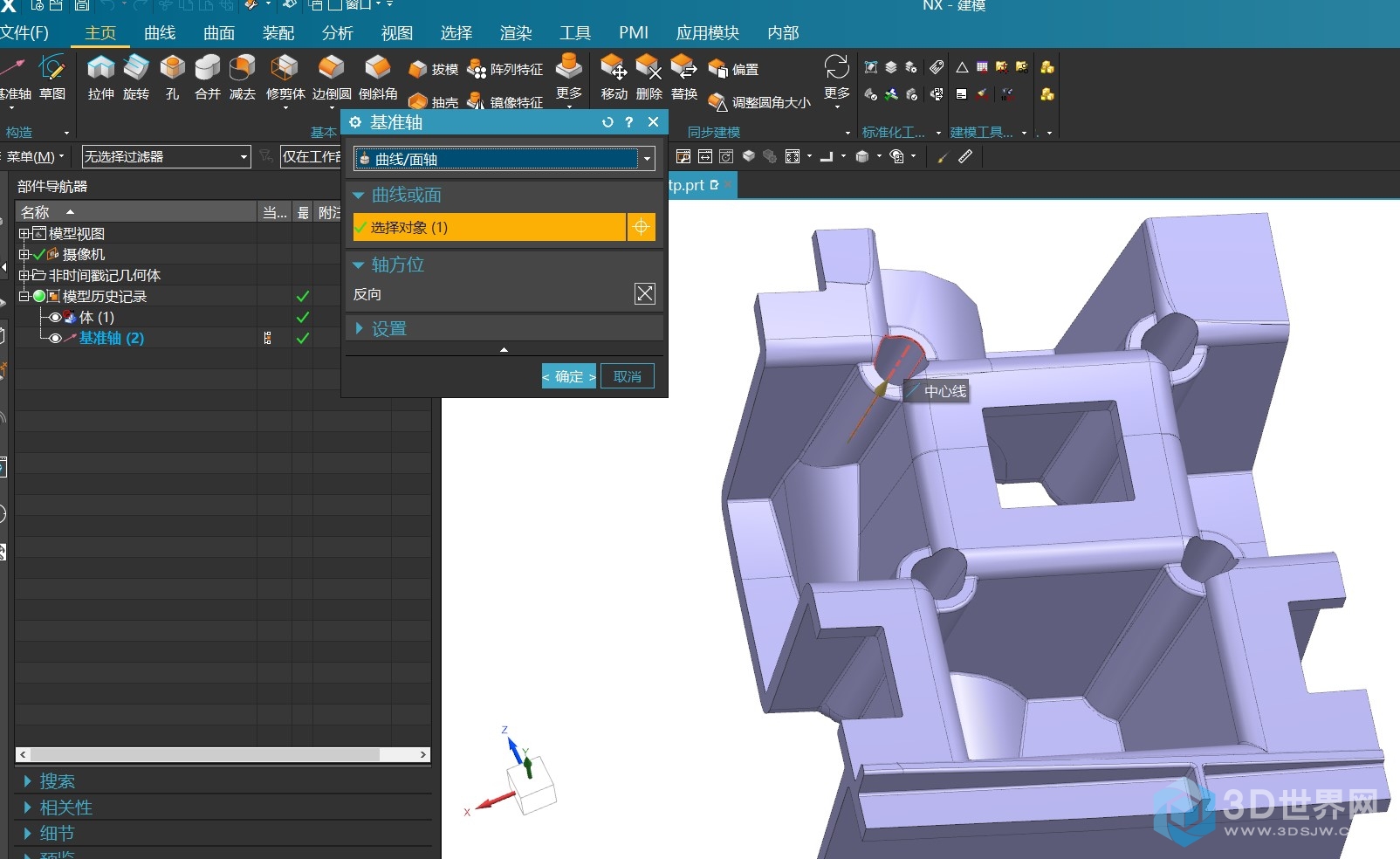Switch to the 分析 ribbon tab
This screenshot has height=859, width=1400.
pos(338,32)
